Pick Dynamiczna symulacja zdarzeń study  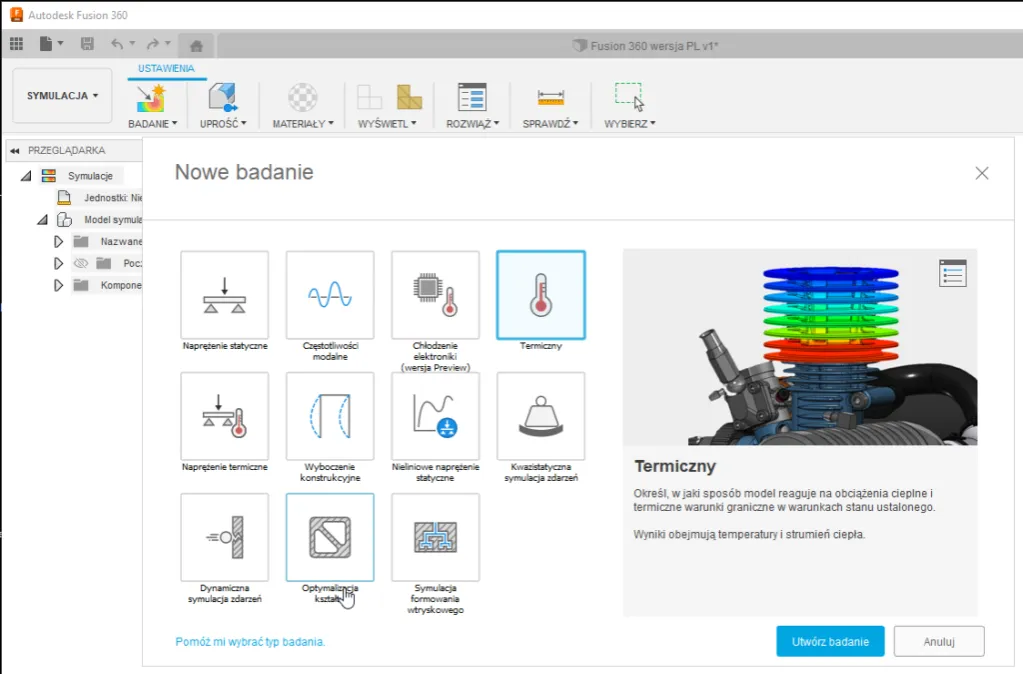(224, 537)
